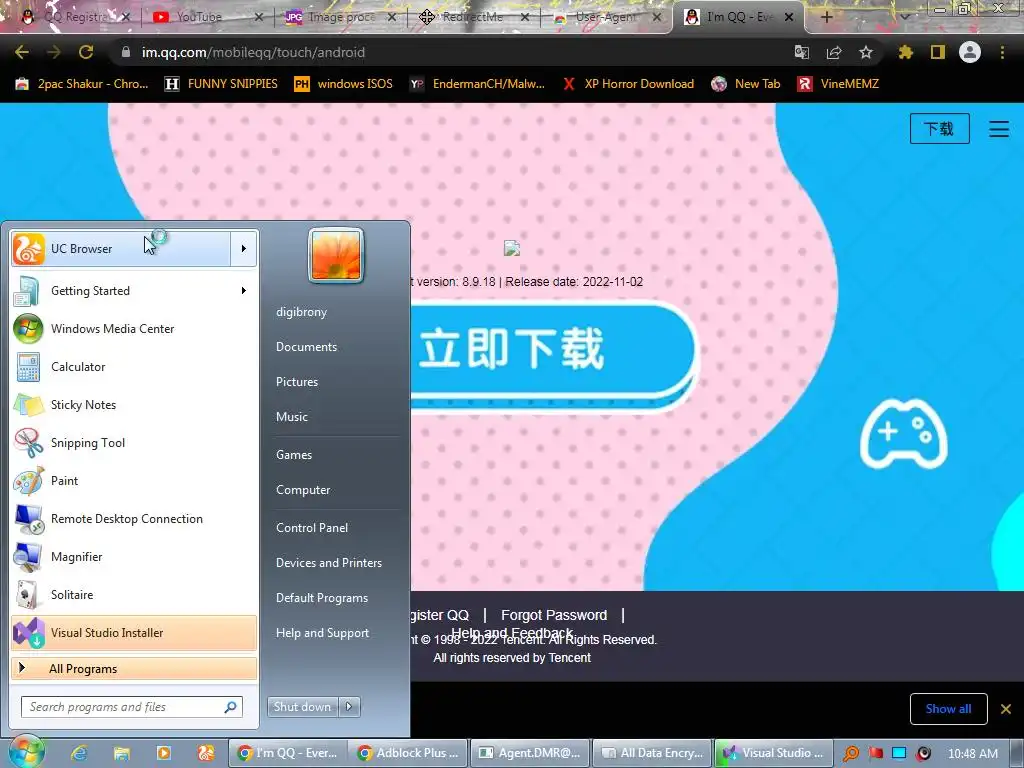1024x768 pixels.
Task: Click the taskbar clock 10:48 AM
Action: (972, 754)
